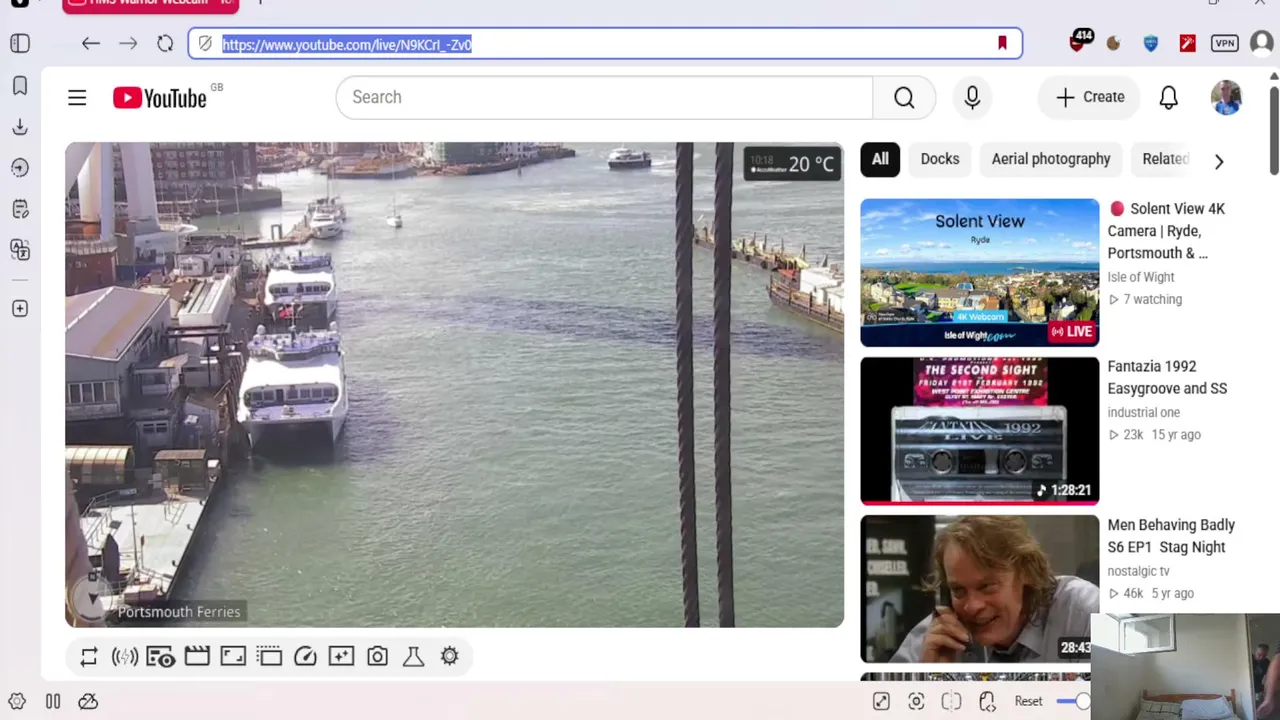1280x720 pixels.
Task: Click the tile tabs icon in status bar
Action: pos(951,701)
